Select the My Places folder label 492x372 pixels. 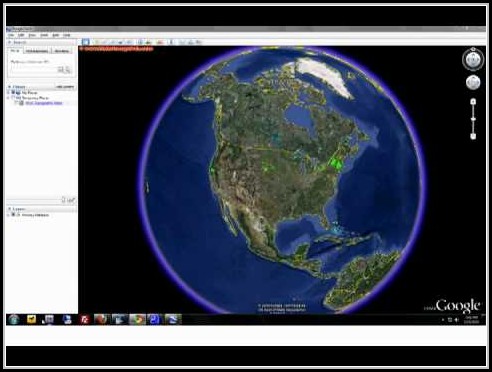pos(30,93)
